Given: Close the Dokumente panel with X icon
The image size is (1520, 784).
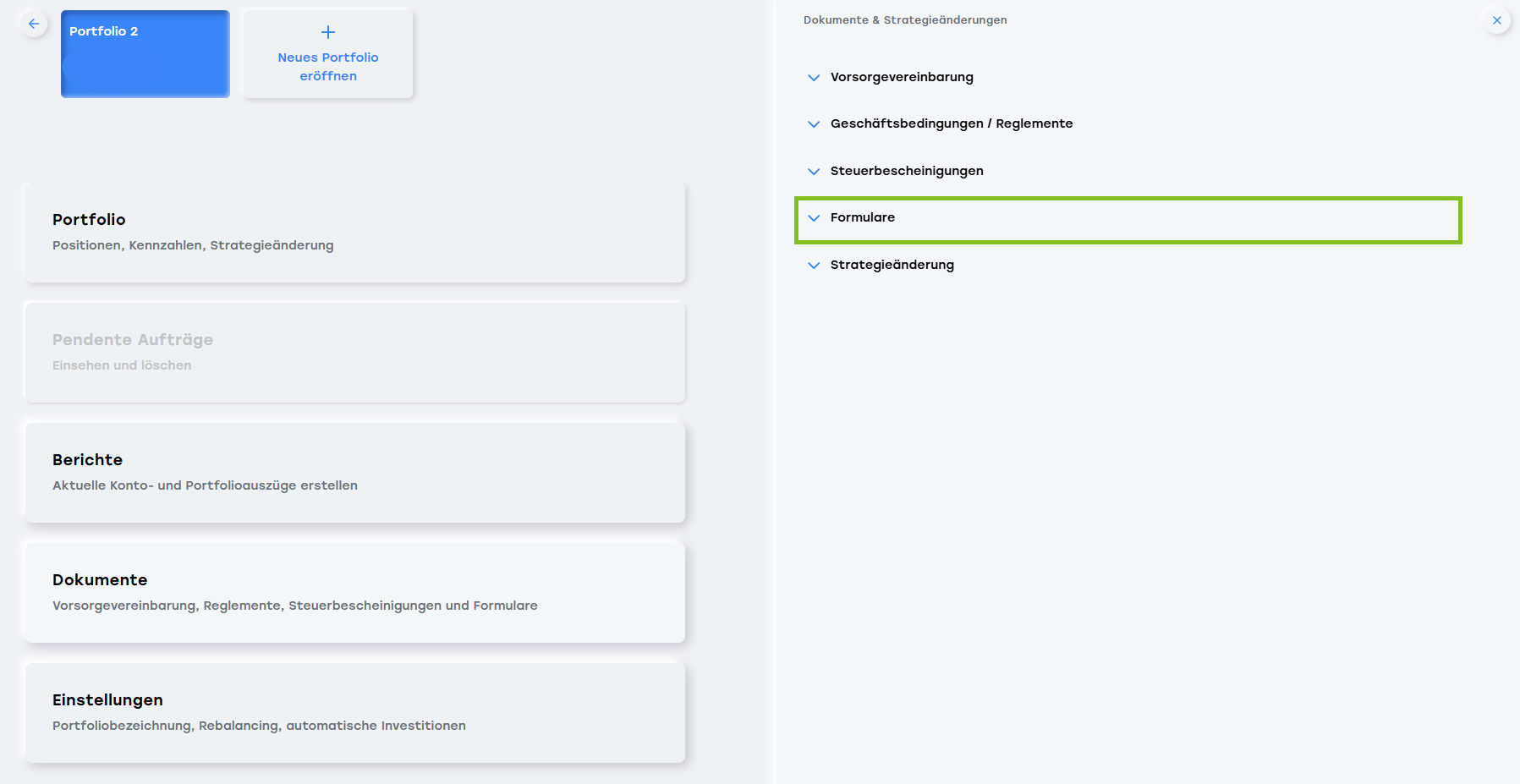Looking at the screenshot, I should [1496, 20].
